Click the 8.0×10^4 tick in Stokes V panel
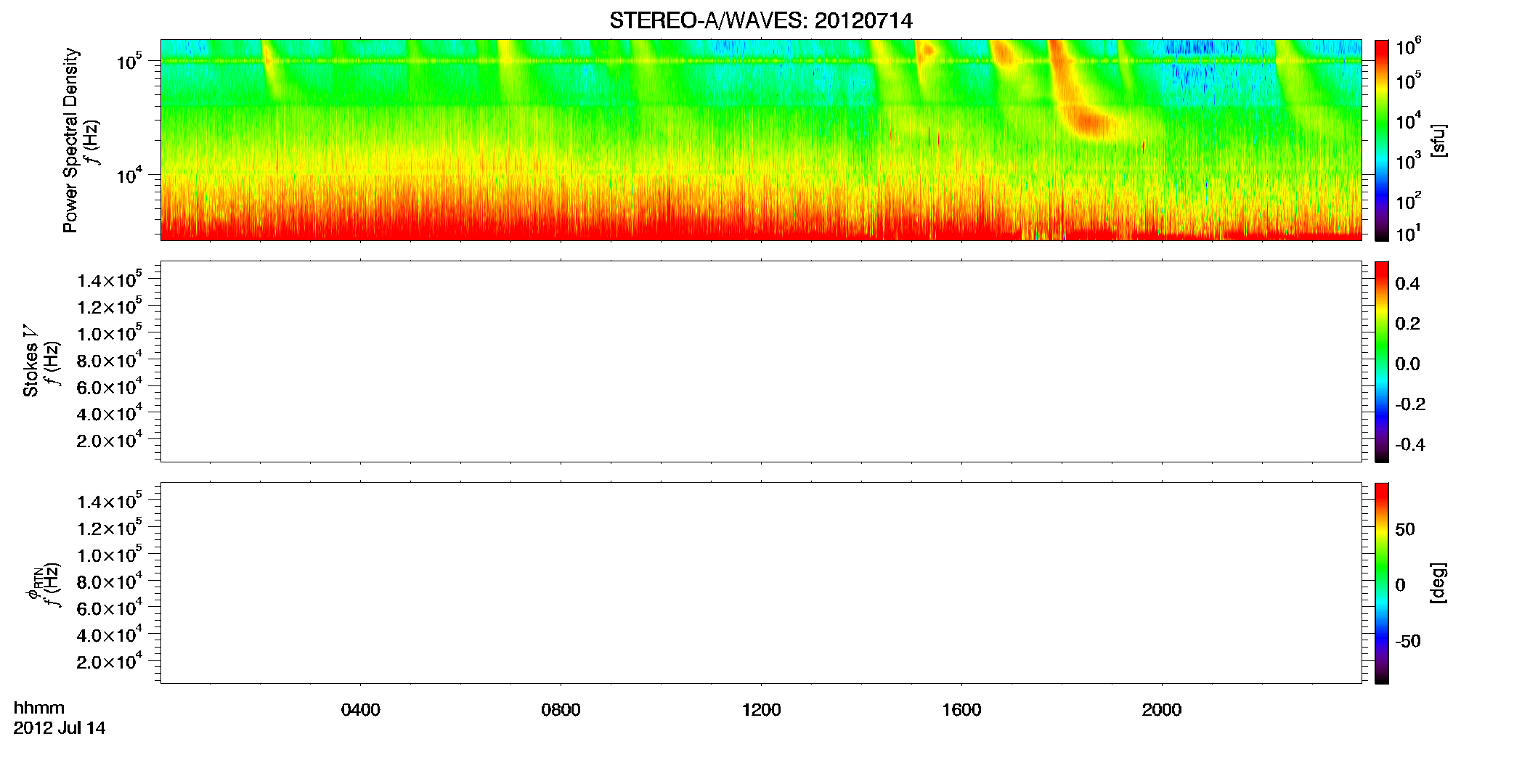The height and width of the screenshot is (784, 1522). point(110,360)
